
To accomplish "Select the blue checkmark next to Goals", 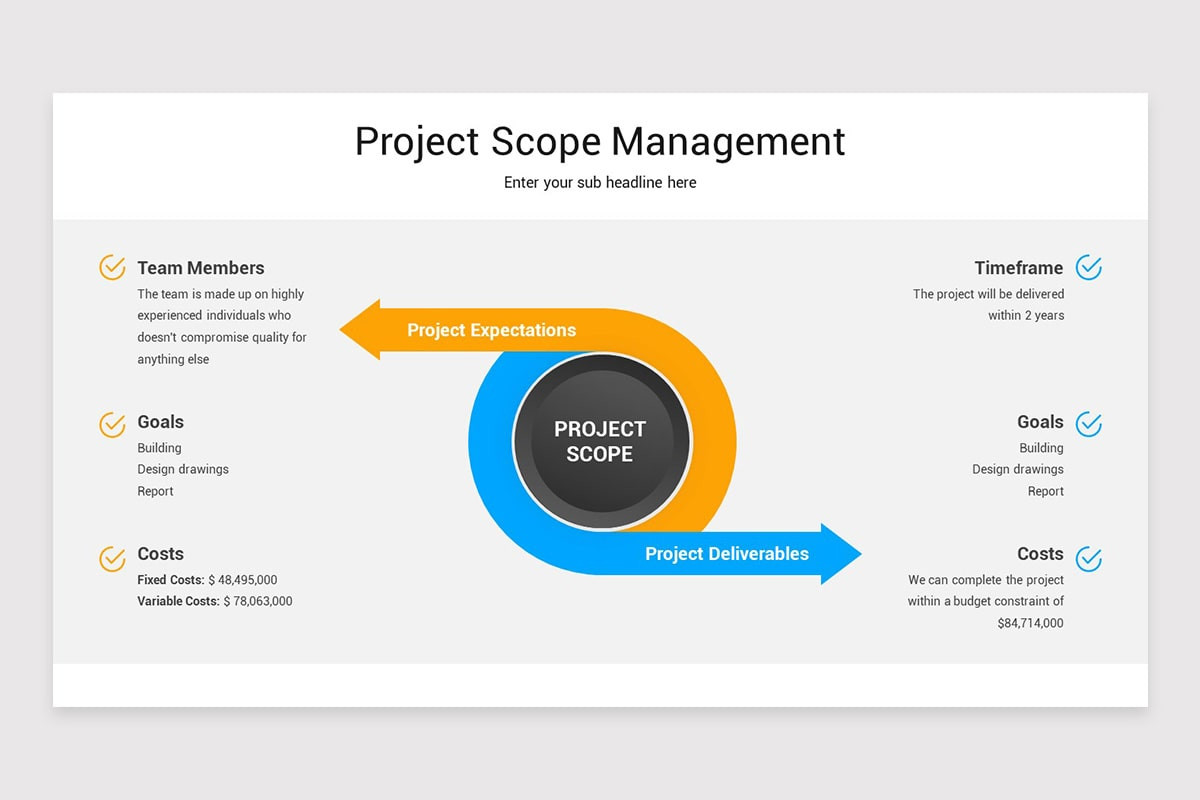I will tap(1088, 424).
